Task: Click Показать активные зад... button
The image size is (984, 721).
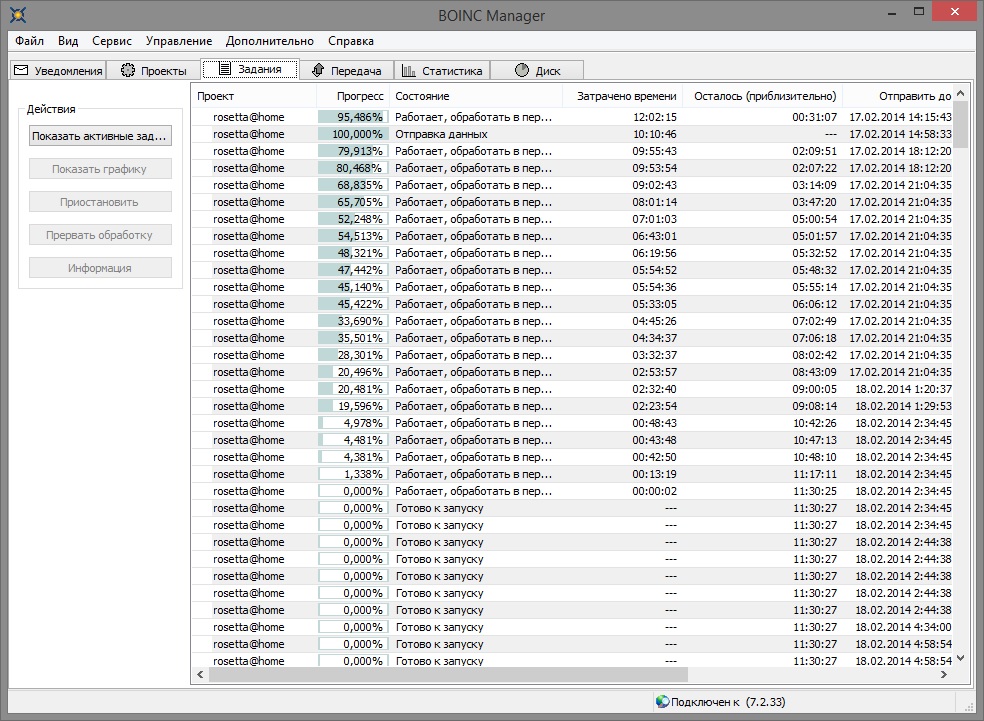Action: coord(100,136)
